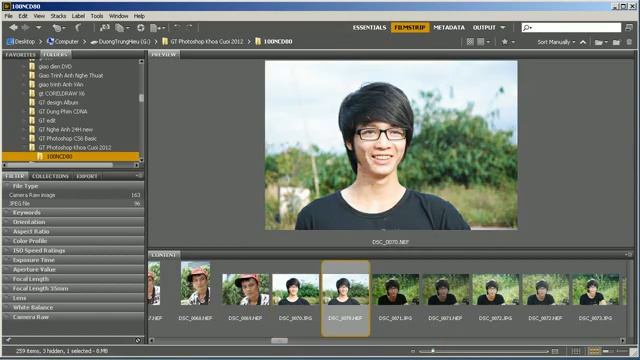This screenshot has height=360, width=640.
Task: Select the Giao Trinh Anh Nghe Thuat folder
Action: (x=71, y=76)
